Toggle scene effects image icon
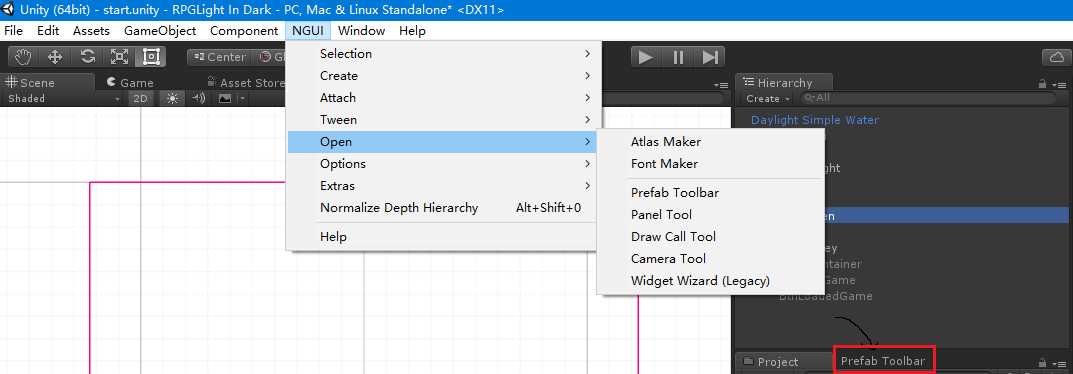This screenshot has height=374, width=1073. pos(224,98)
